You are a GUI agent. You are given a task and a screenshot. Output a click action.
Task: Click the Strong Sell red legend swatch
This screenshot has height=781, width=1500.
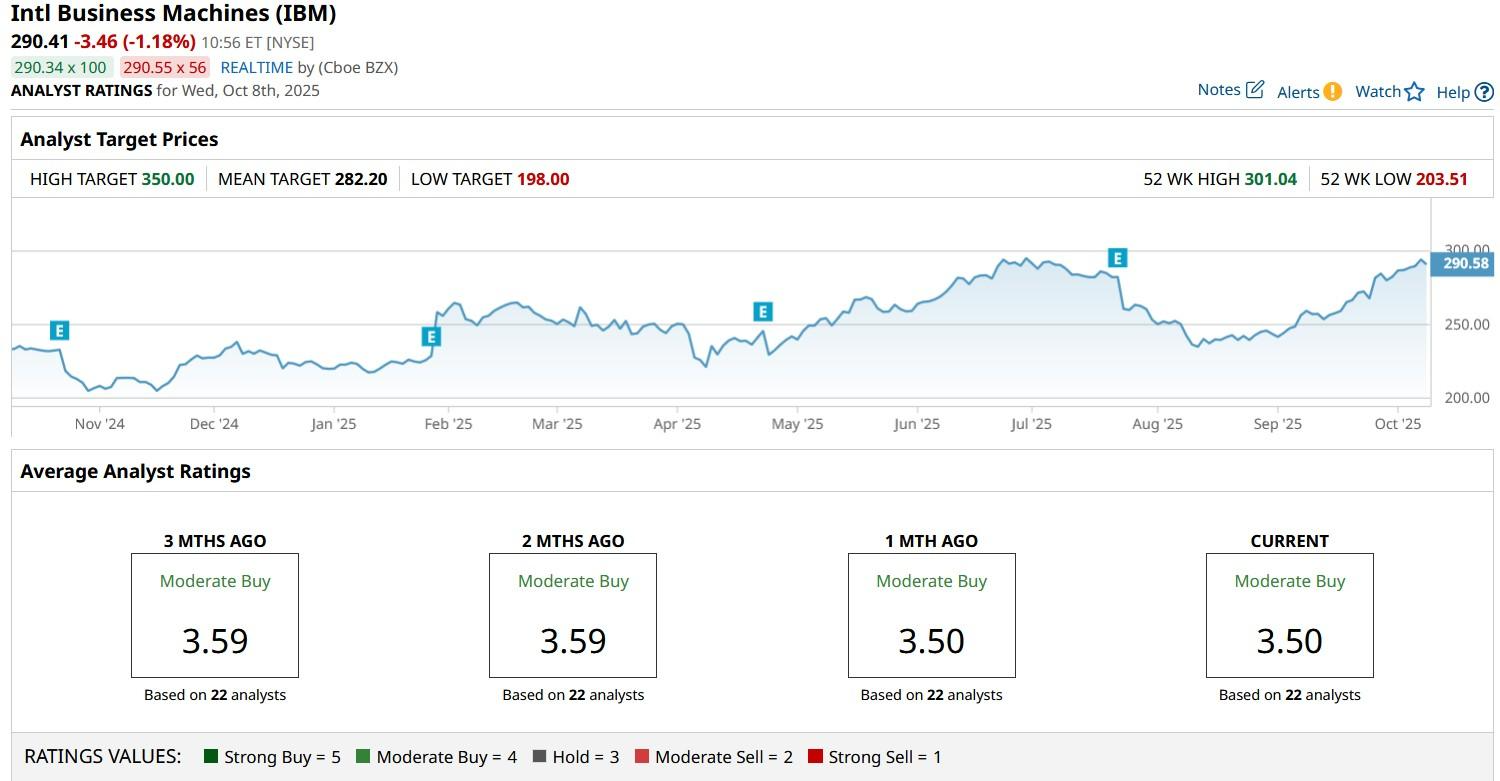tap(815, 757)
